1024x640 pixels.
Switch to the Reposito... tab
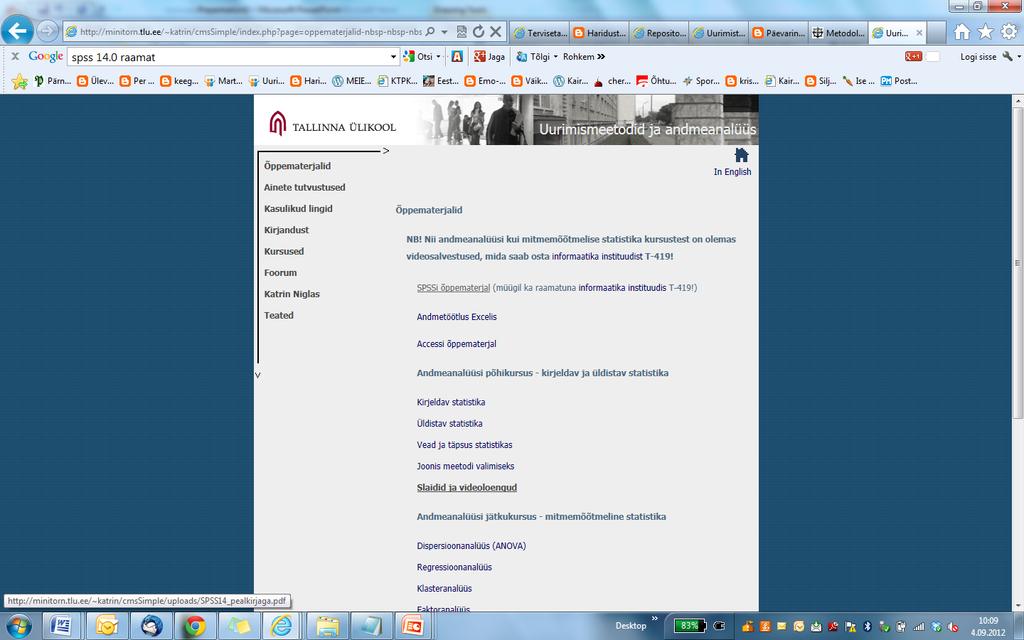pyautogui.click(x=659, y=33)
